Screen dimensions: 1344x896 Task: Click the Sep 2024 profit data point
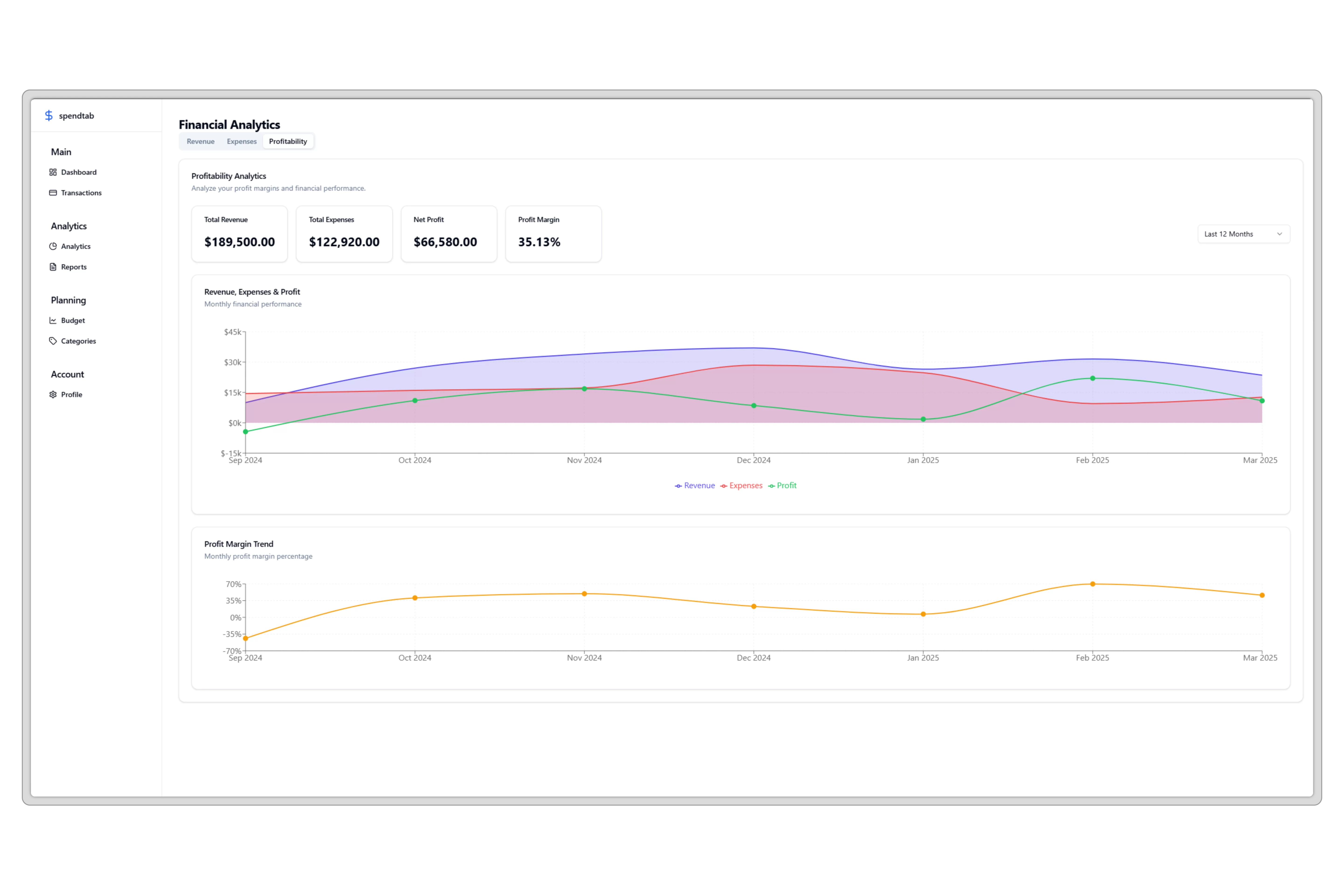pos(246,431)
